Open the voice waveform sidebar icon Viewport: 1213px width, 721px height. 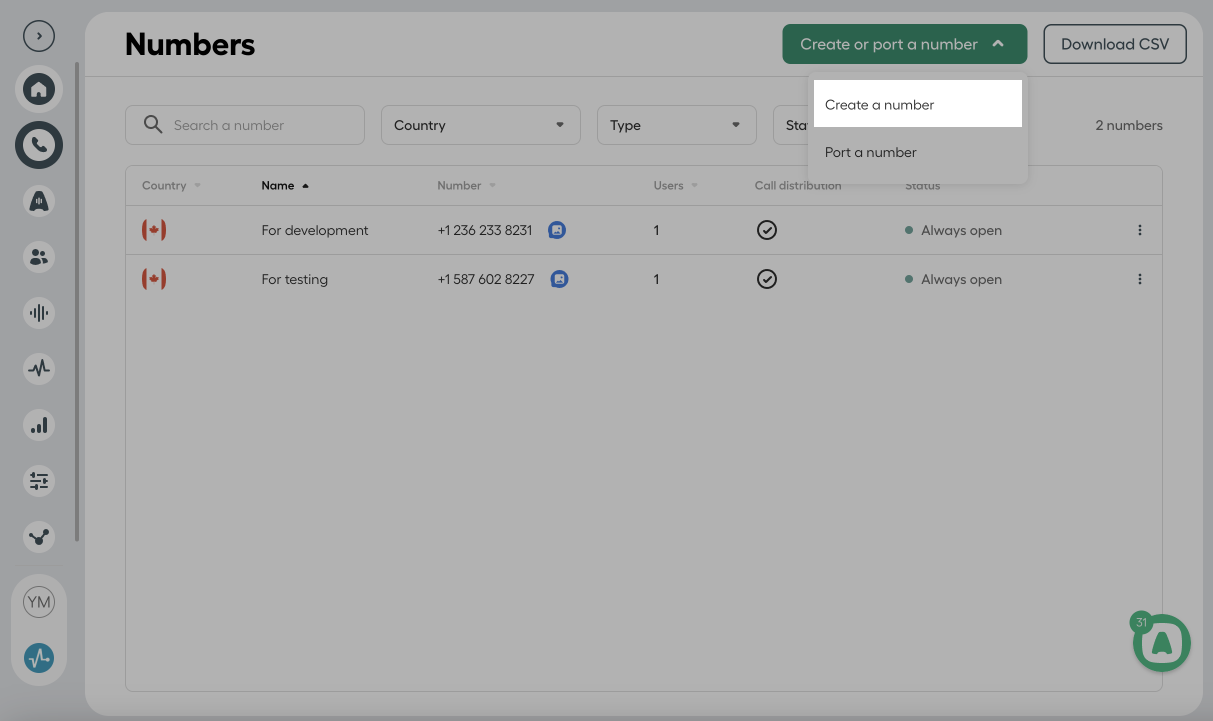pos(39,313)
